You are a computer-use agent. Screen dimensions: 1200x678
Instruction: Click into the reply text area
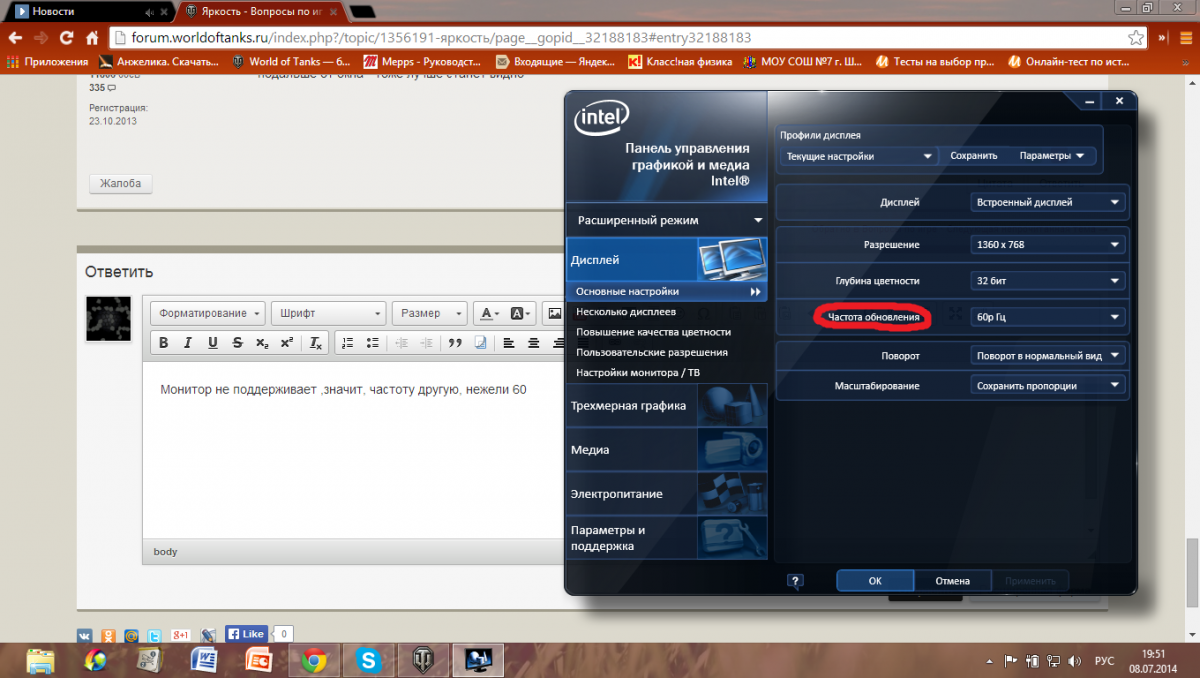(x=355, y=450)
